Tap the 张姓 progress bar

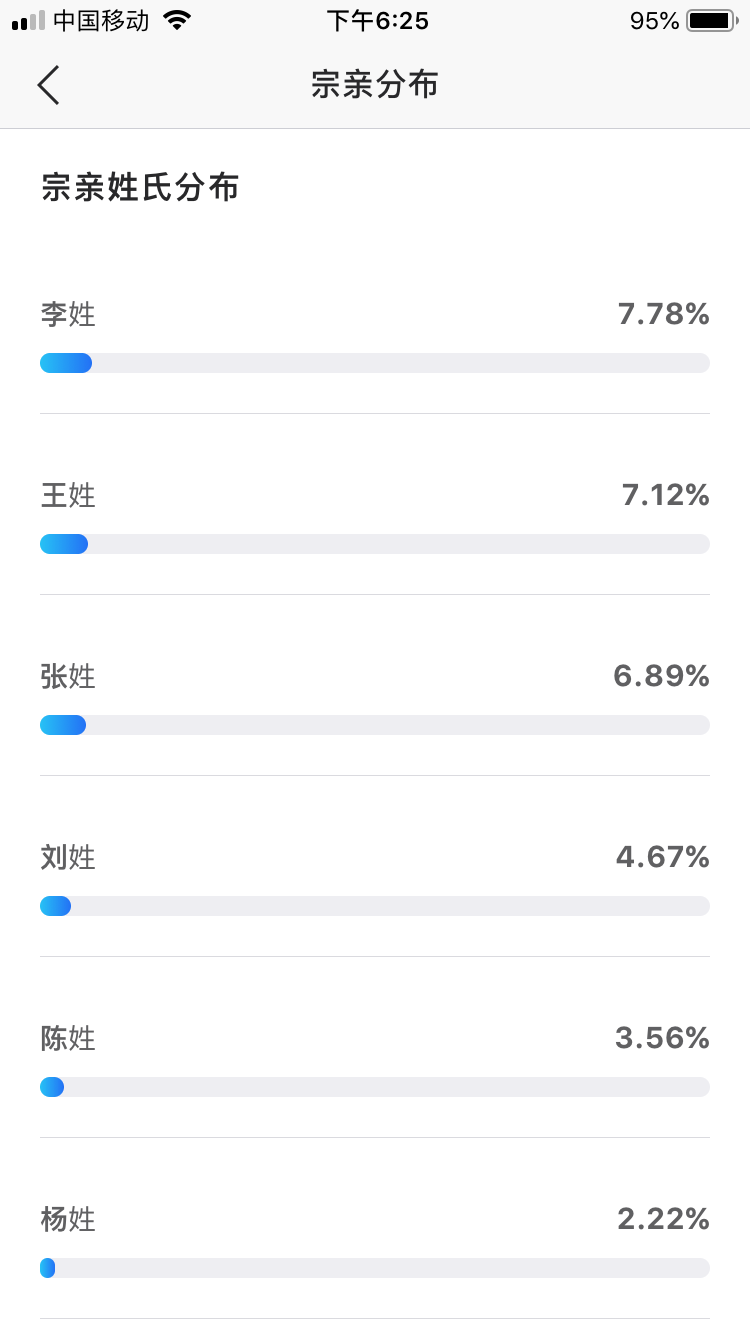pyautogui.click(x=375, y=725)
